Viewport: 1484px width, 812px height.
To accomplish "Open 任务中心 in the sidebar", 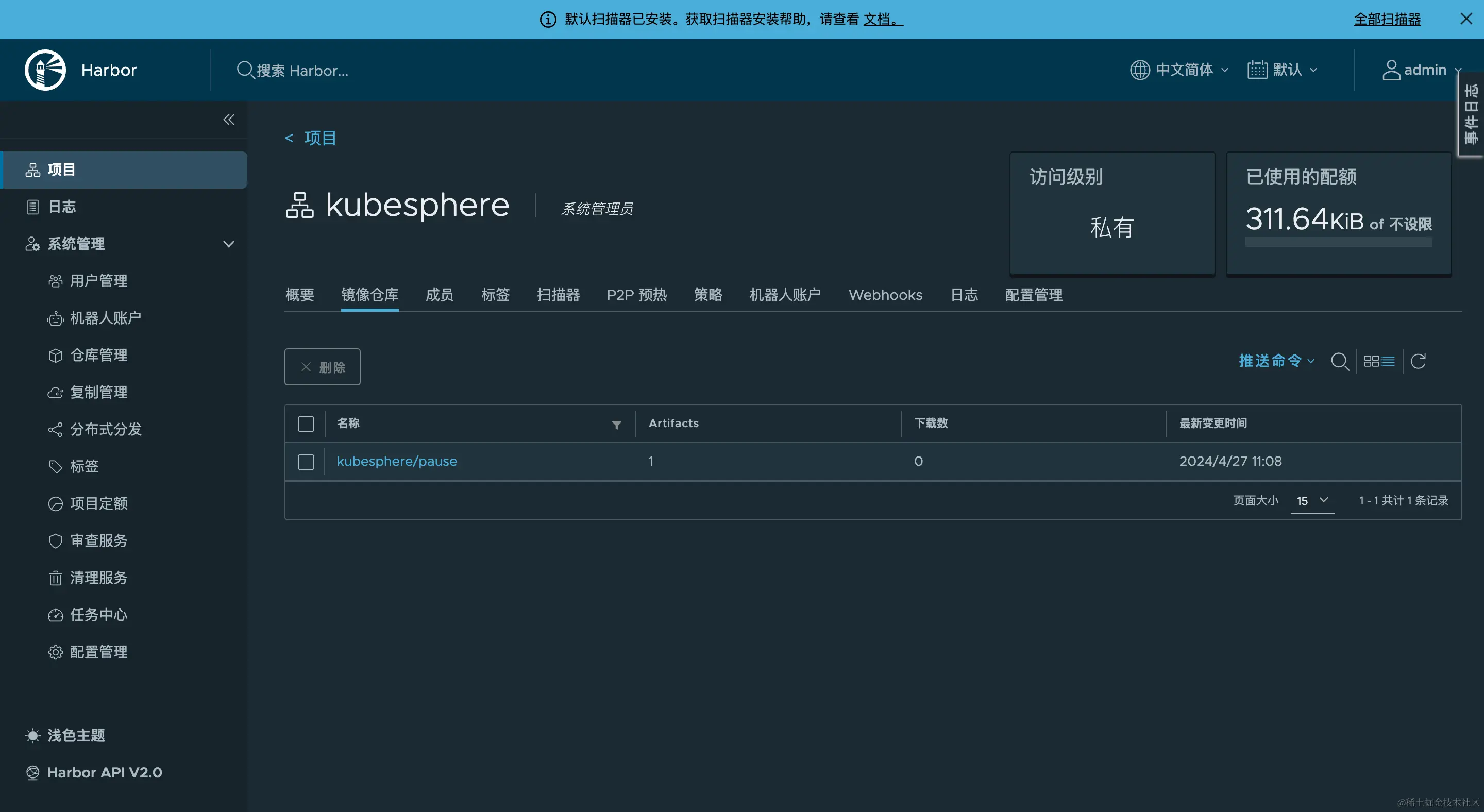I will point(98,615).
